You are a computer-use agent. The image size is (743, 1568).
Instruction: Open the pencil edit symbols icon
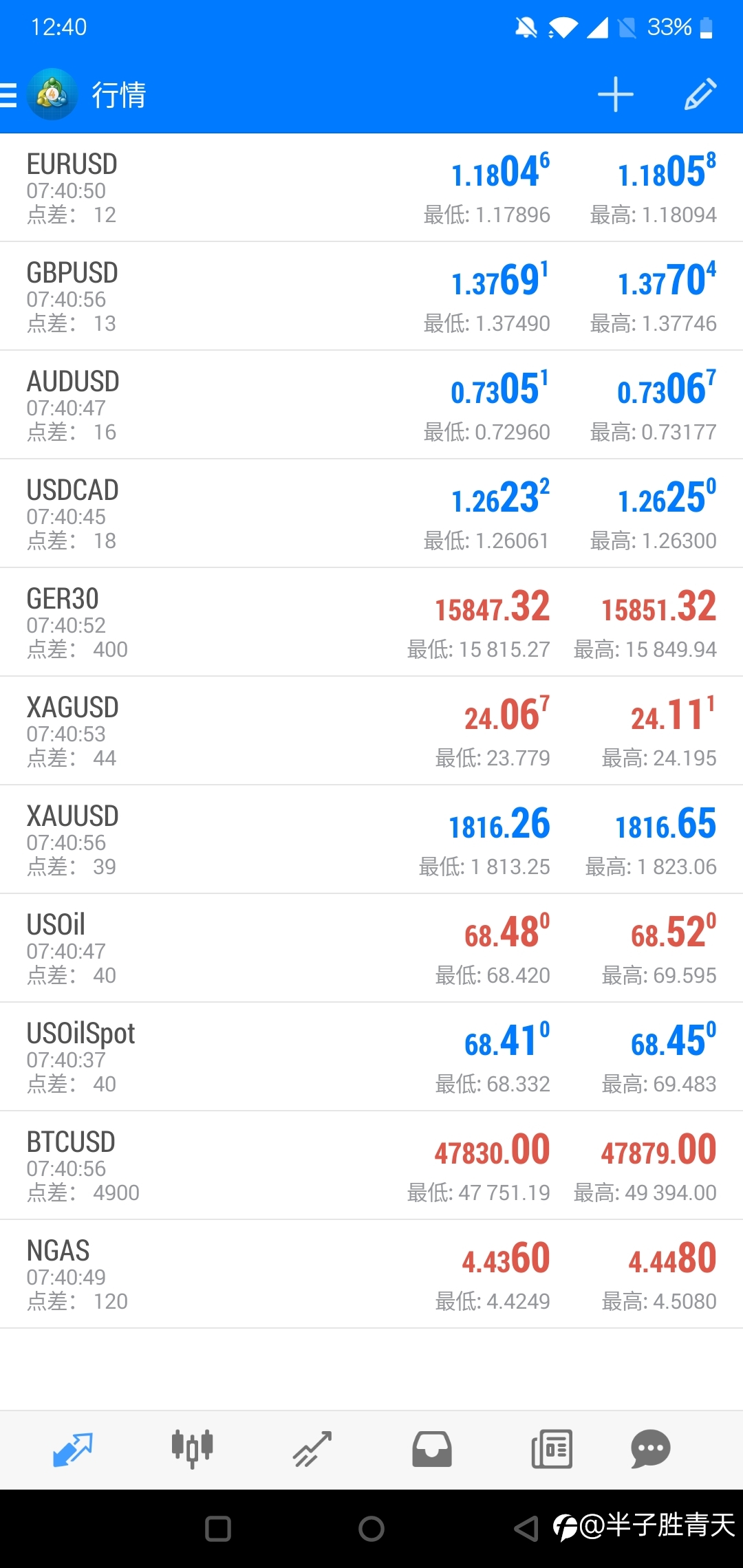click(700, 95)
